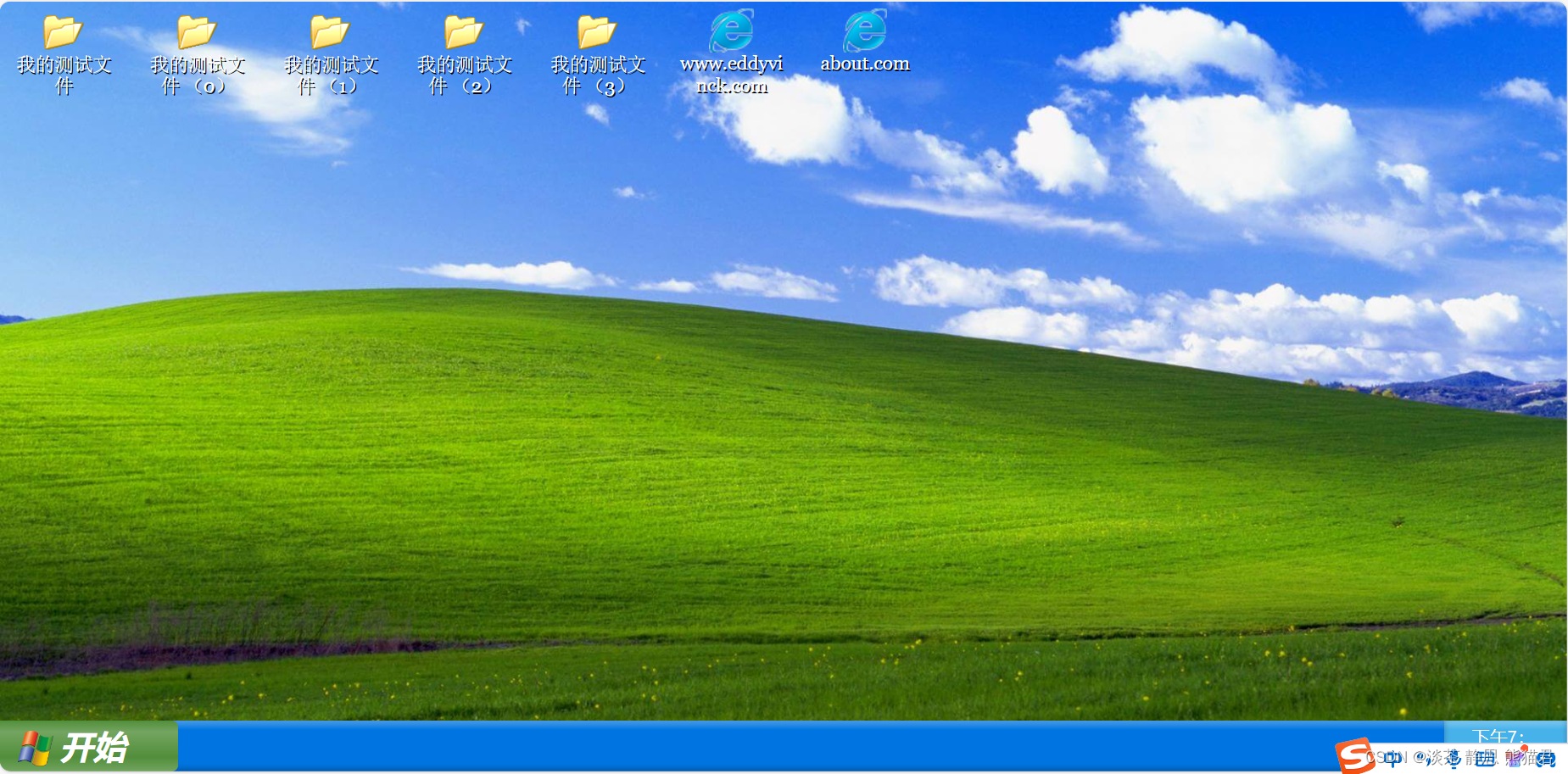Click the 下午7: taskbar clock
The height and width of the screenshot is (774, 1568).
[x=1498, y=737]
